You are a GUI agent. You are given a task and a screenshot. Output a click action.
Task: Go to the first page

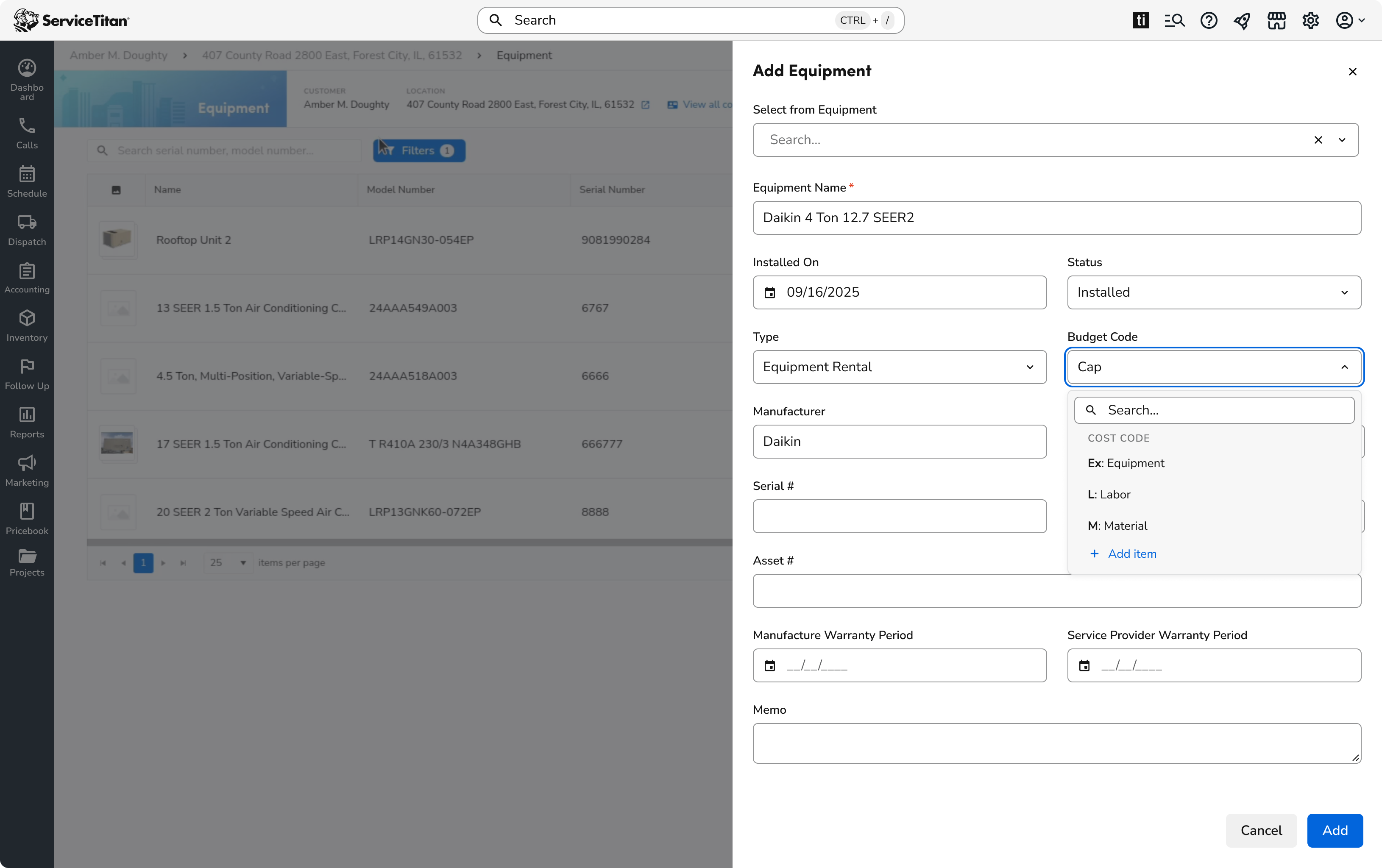[103, 563]
